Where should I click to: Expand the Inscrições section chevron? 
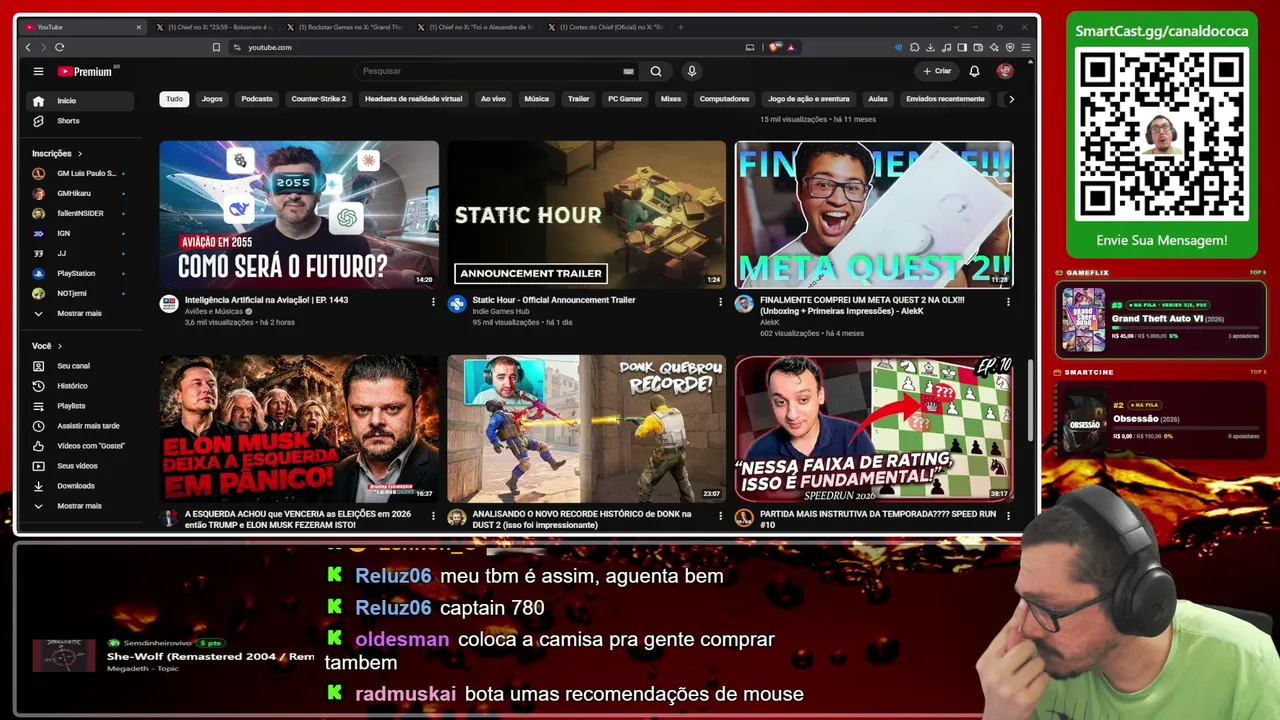point(80,154)
